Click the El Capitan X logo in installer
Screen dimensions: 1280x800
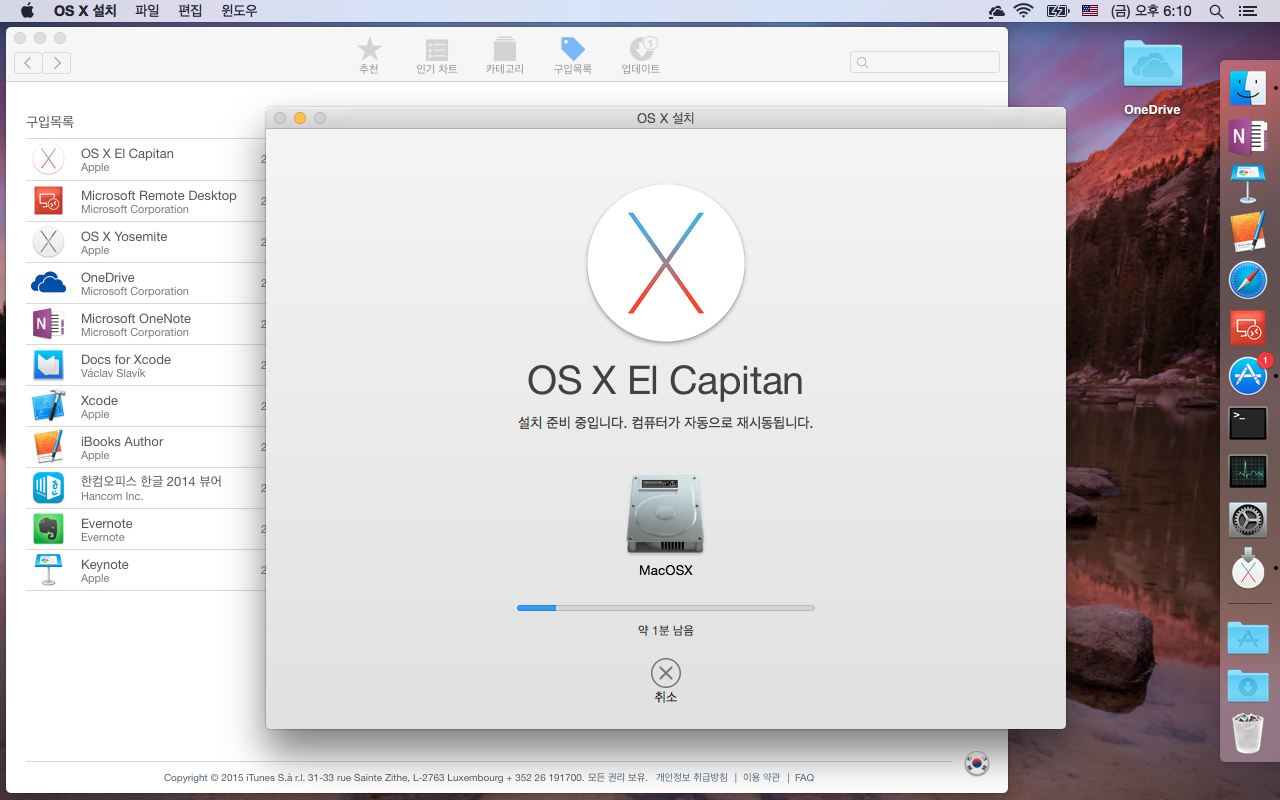pos(666,263)
